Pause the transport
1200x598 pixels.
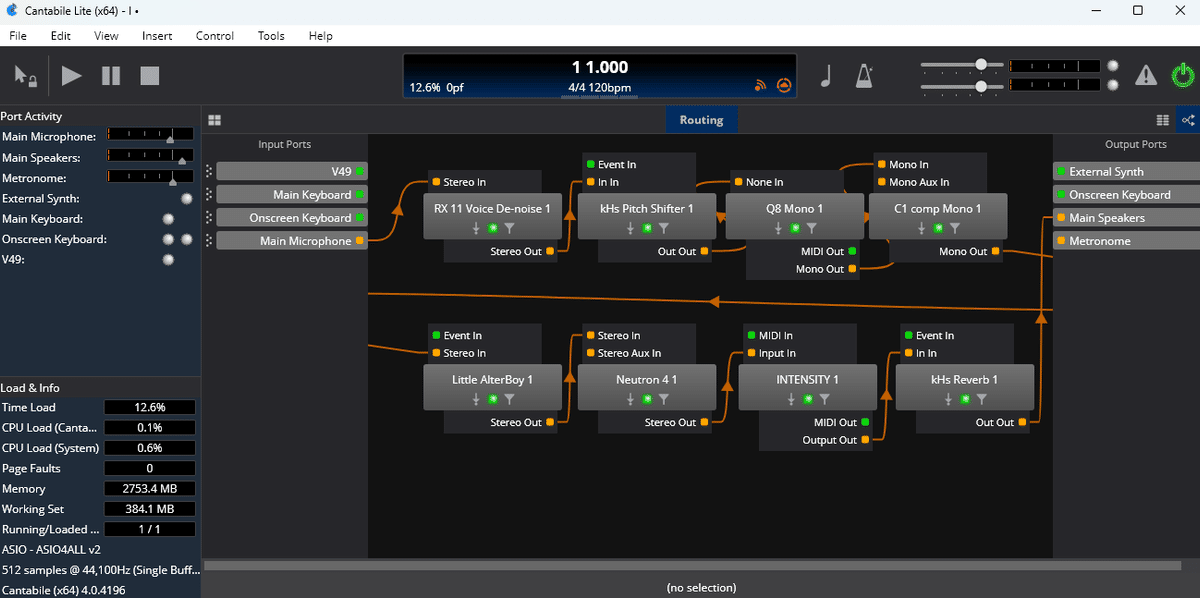point(111,75)
